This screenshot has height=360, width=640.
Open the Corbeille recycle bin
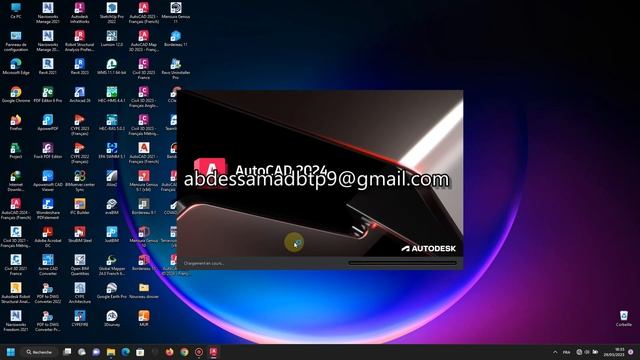pos(624,318)
